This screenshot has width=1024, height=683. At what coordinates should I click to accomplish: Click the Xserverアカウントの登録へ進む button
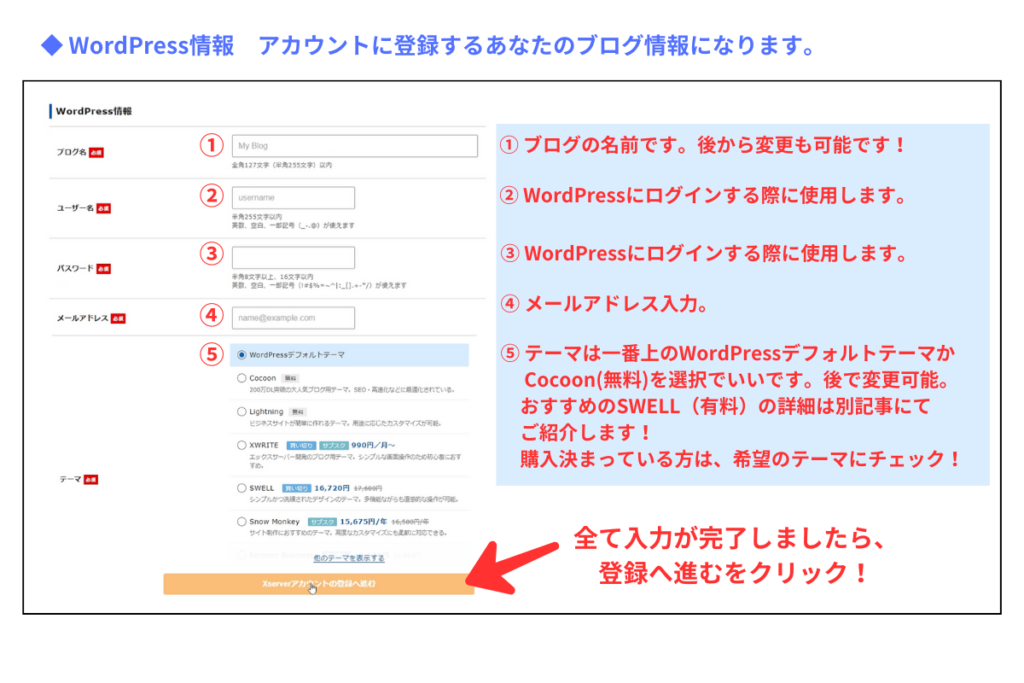pyautogui.click(x=319, y=584)
